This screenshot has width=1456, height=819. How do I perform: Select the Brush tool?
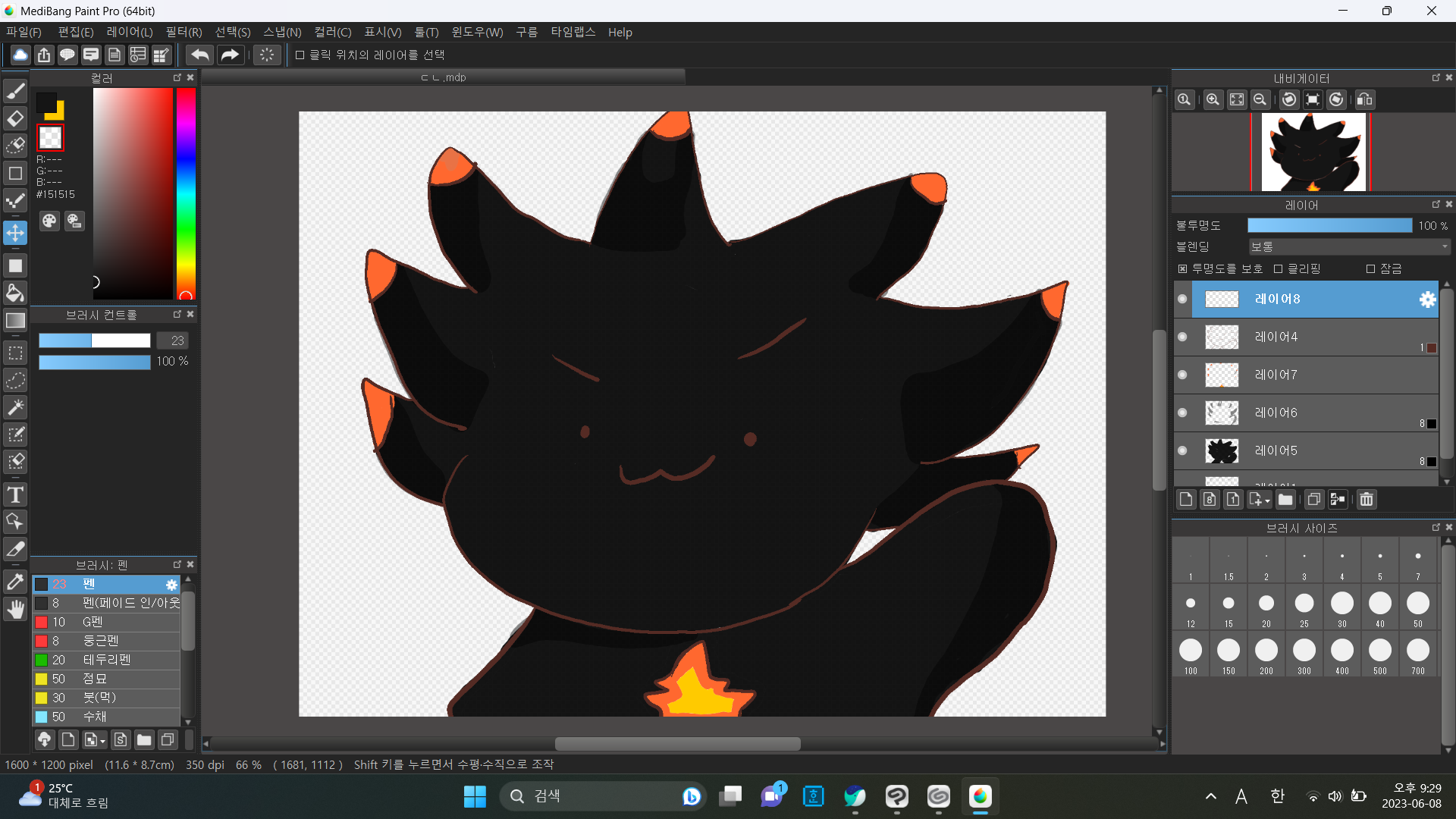15,91
